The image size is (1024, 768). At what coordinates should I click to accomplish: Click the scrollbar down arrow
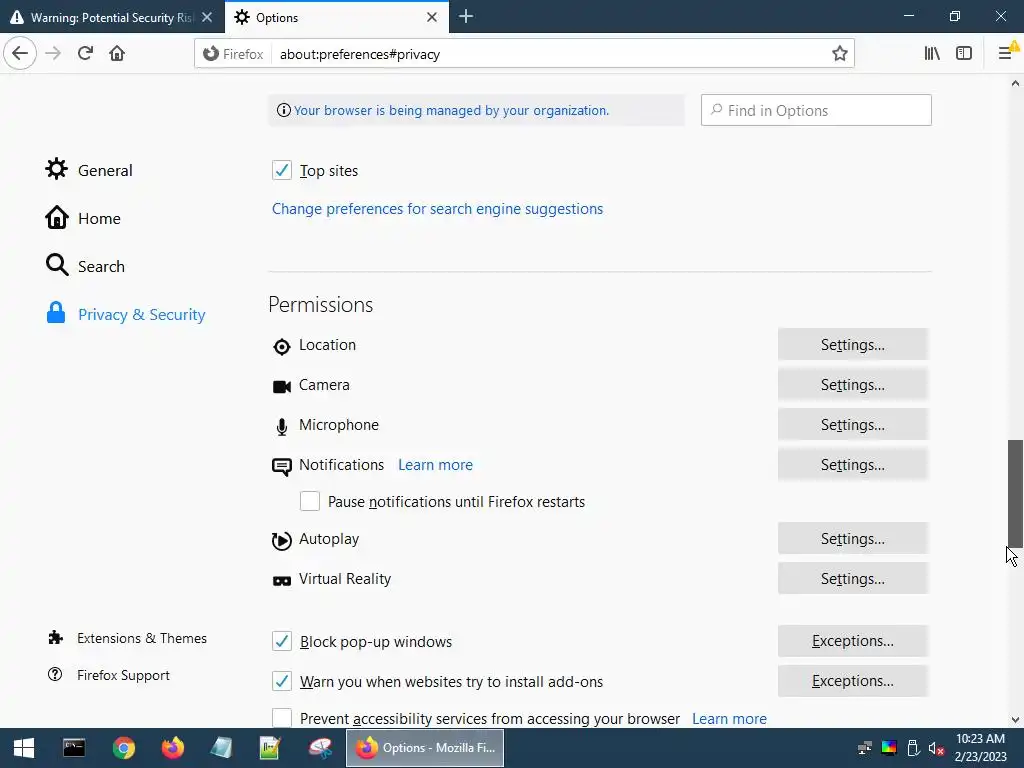click(1015, 720)
